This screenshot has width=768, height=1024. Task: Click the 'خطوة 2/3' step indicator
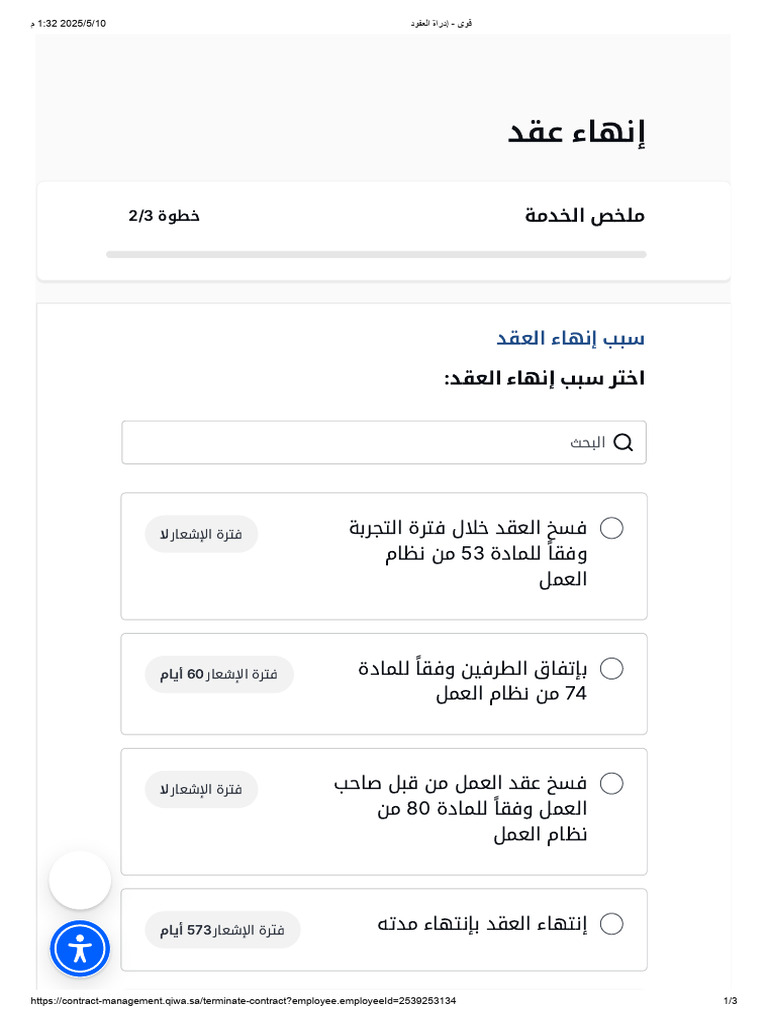click(x=164, y=216)
